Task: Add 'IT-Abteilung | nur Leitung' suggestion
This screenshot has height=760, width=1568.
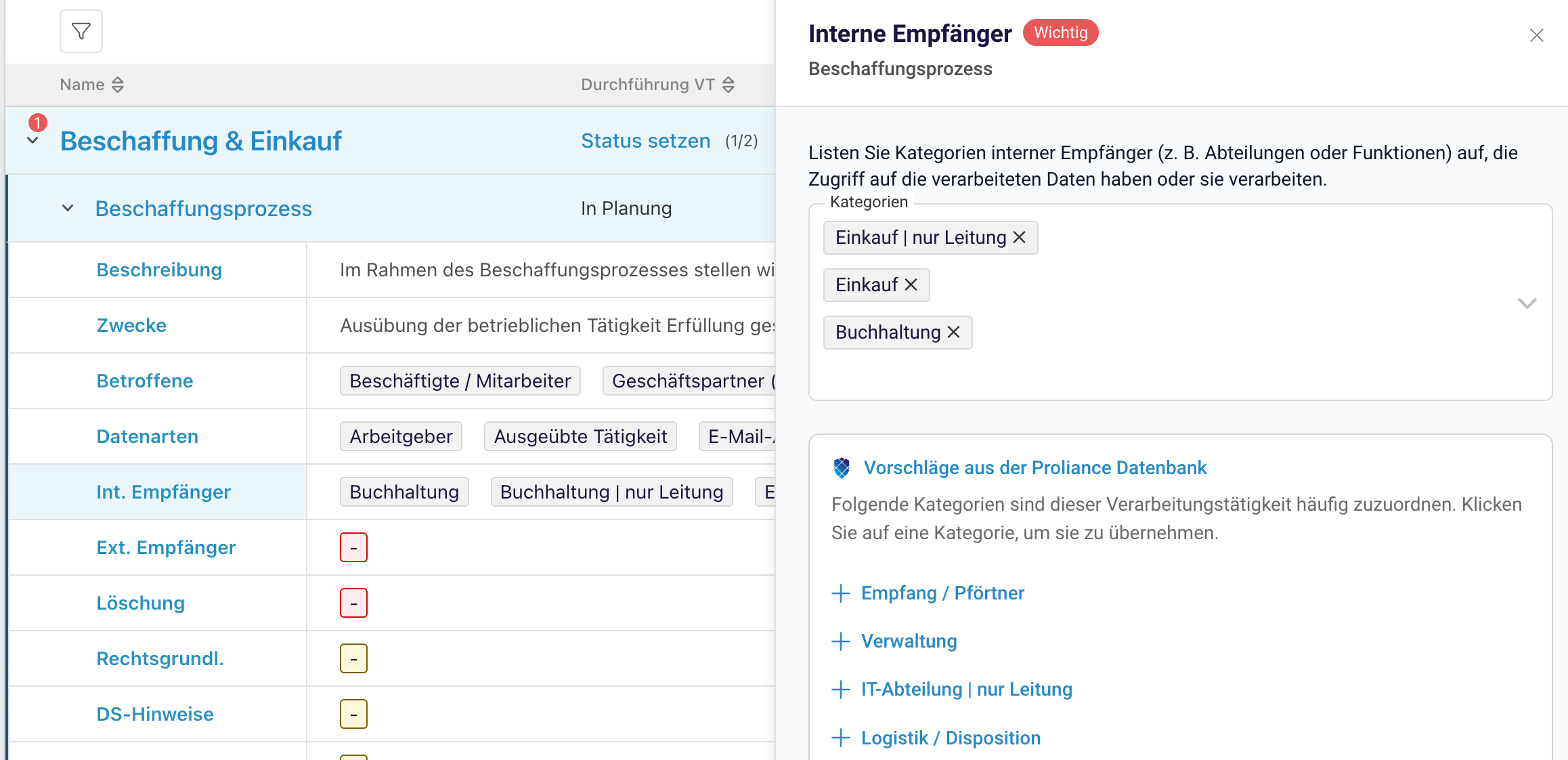Action: pyautogui.click(x=841, y=690)
